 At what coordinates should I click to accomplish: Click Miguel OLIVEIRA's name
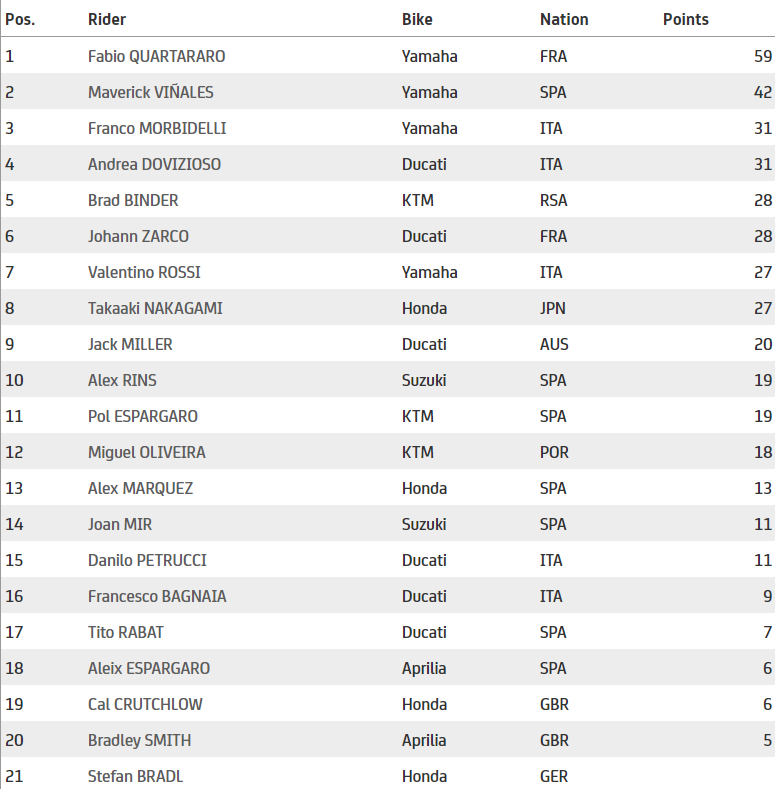[x=146, y=452]
